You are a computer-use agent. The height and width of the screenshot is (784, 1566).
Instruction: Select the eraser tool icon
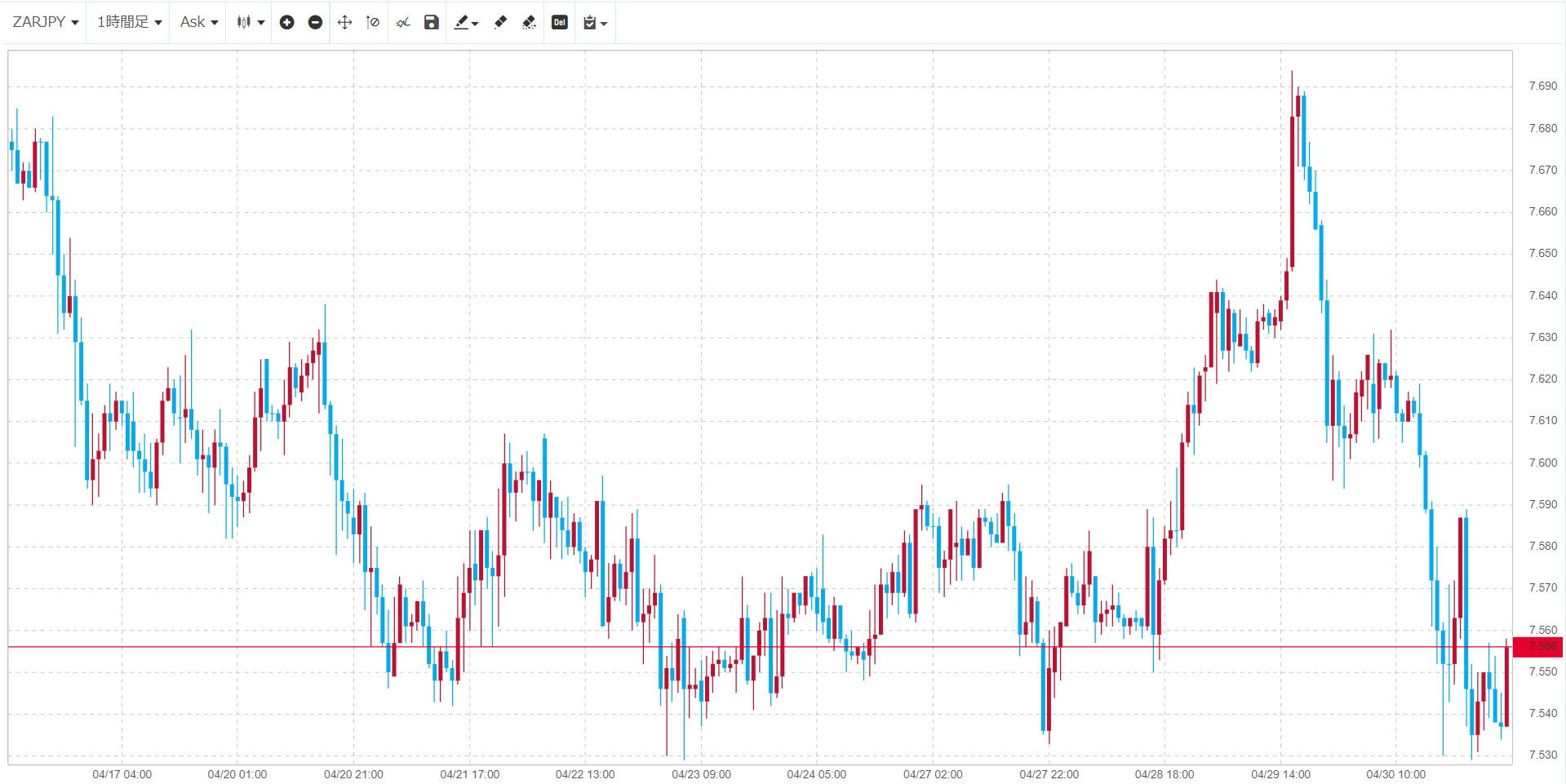pyautogui.click(x=500, y=22)
